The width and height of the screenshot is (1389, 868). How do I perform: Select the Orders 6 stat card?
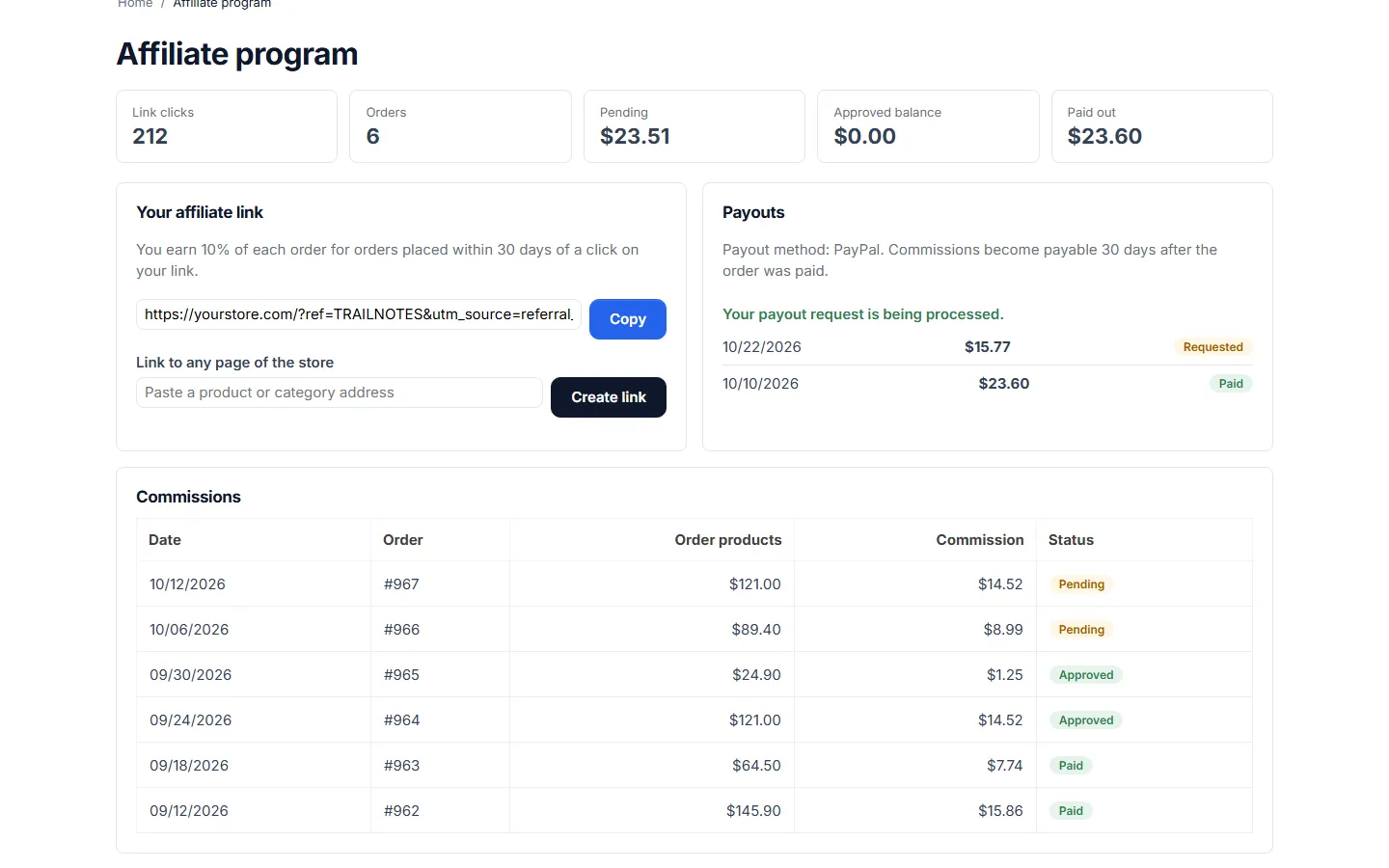click(x=460, y=126)
